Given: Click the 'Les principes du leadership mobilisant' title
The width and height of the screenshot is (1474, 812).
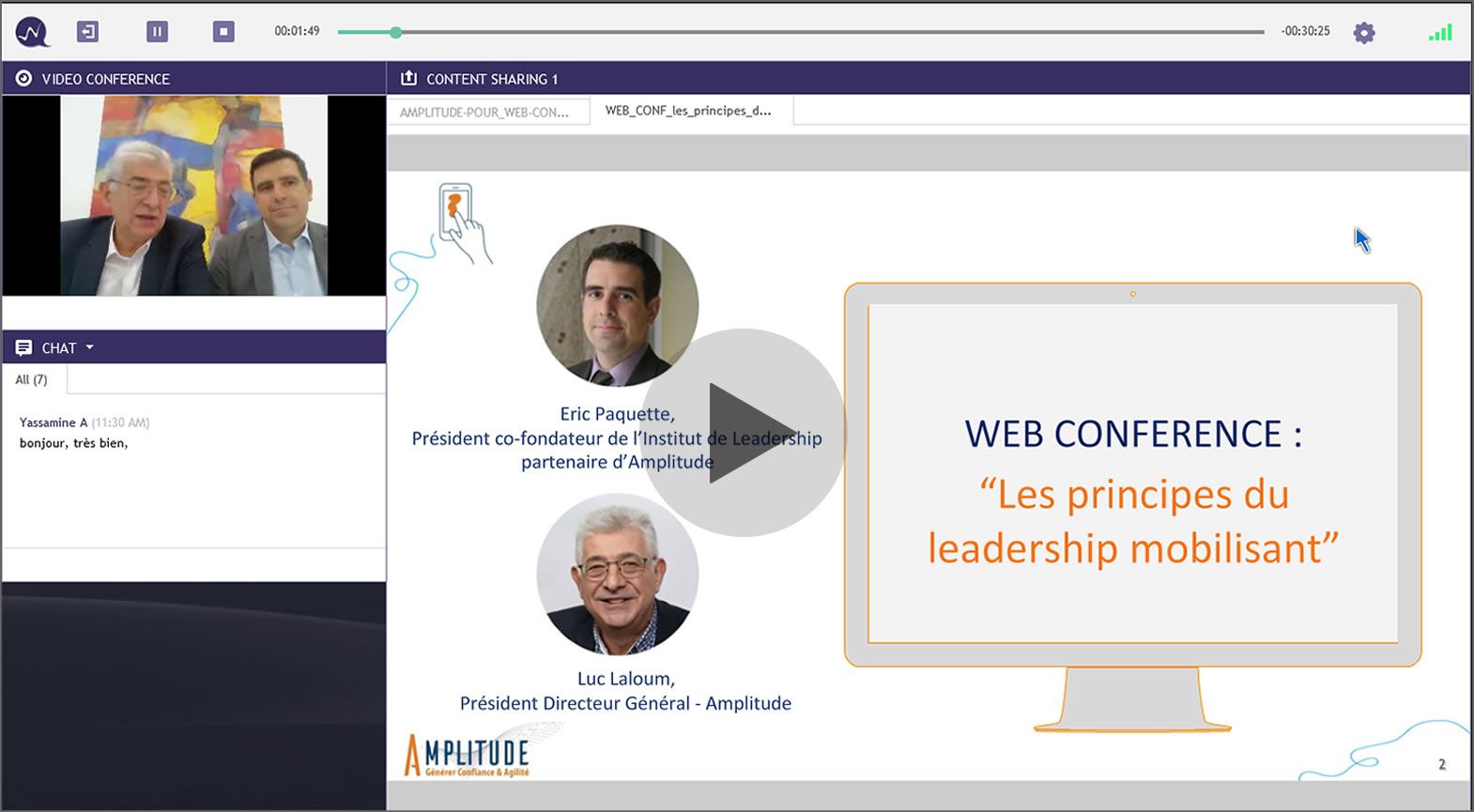Looking at the screenshot, I should pos(1133,521).
